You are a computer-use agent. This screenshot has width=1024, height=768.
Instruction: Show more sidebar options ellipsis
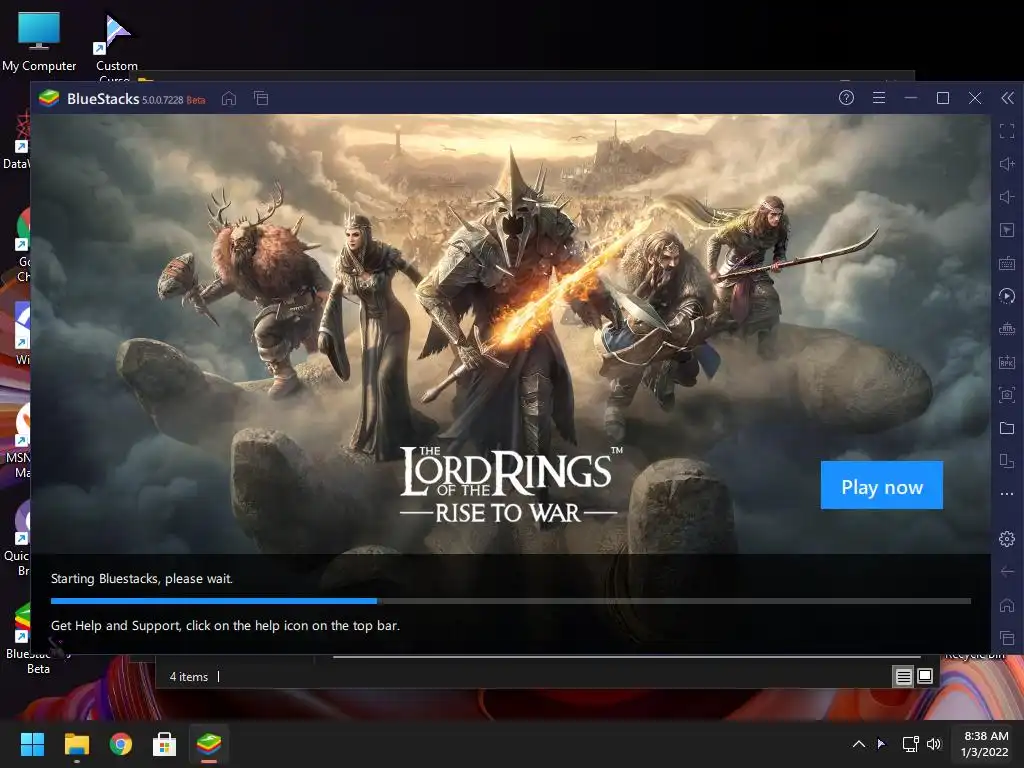1007,494
